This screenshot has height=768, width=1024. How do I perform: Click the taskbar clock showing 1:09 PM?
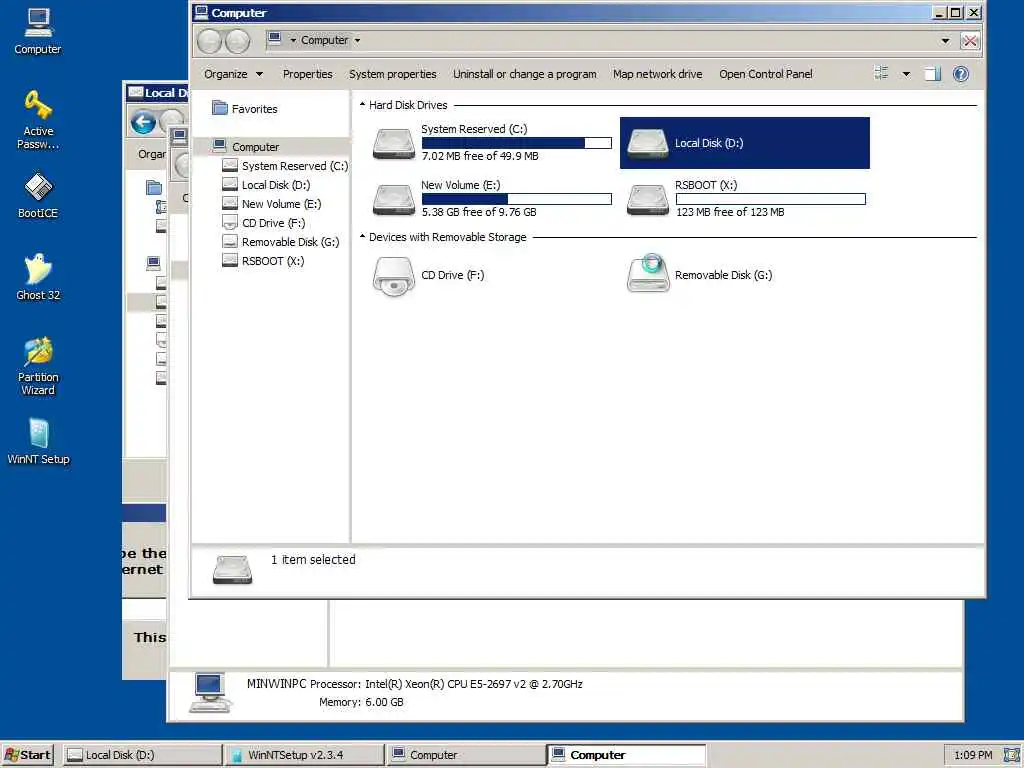[973, 755]
